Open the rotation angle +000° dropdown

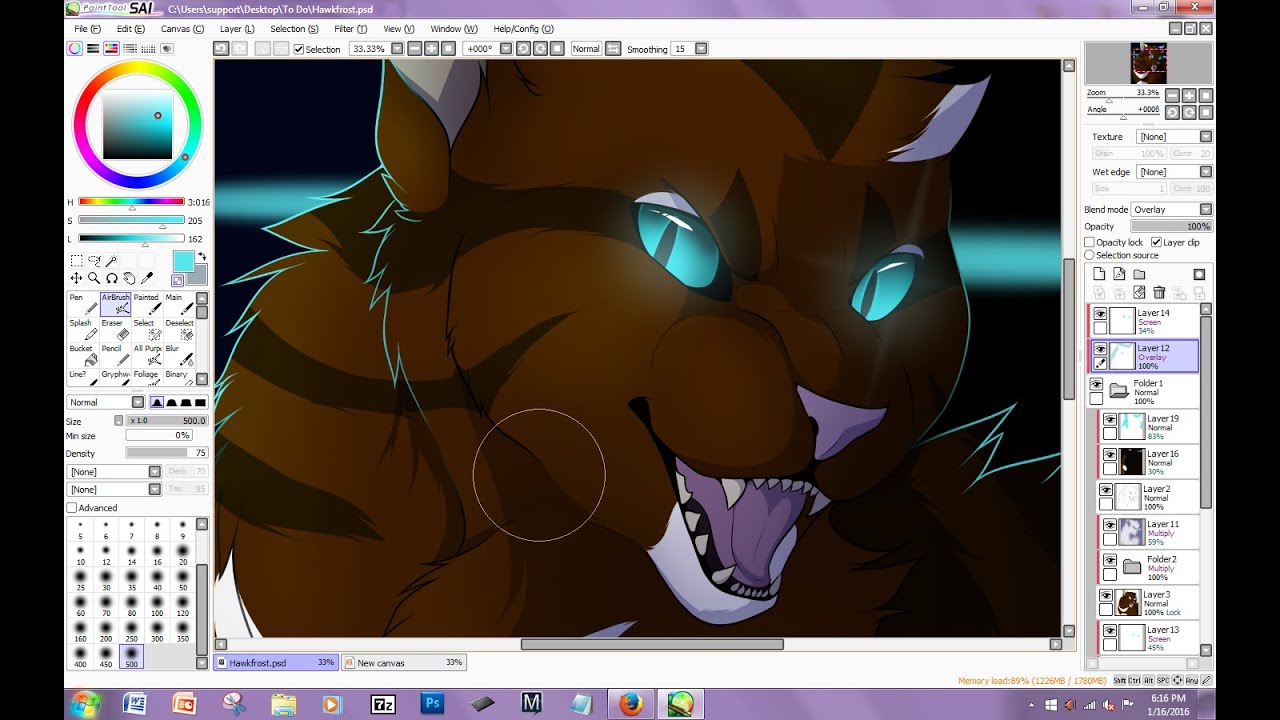tap(506, 48)
